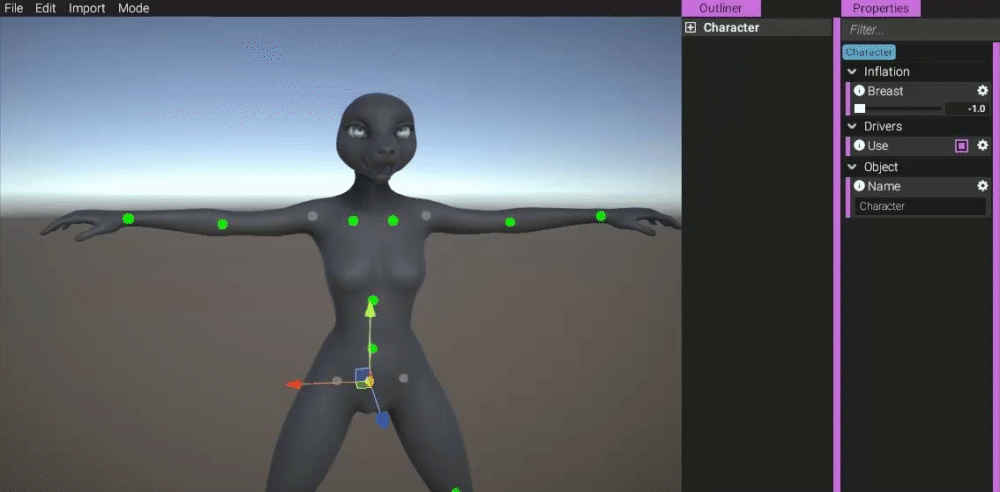Image resolution: width=1000 pixels, height=492 pixels.
Task: Show info for the Use property
Action: click(859, 145)
